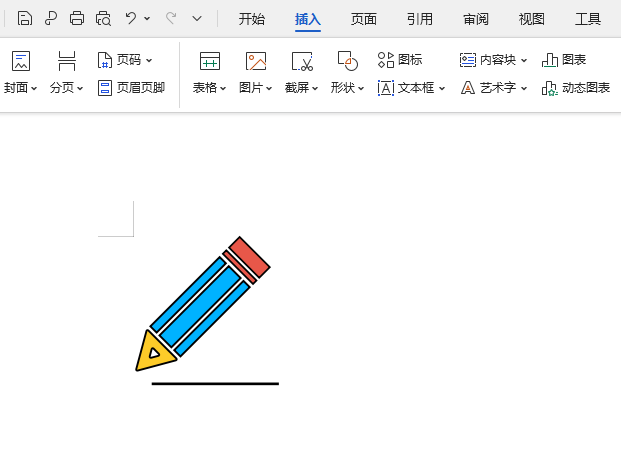Open the 工具 tab

588,19
